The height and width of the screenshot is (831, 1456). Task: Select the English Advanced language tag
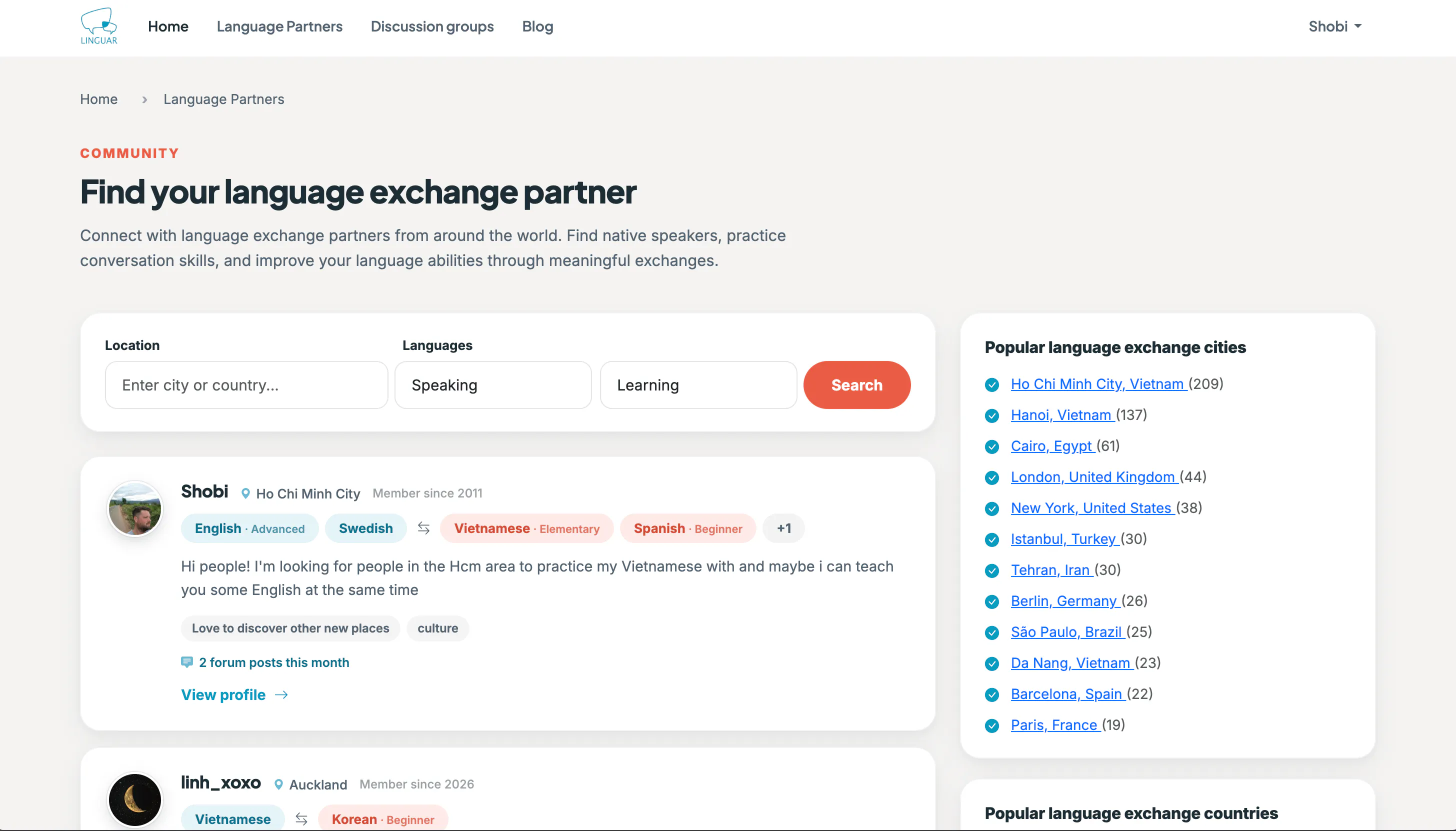click(x=249, y=528)
